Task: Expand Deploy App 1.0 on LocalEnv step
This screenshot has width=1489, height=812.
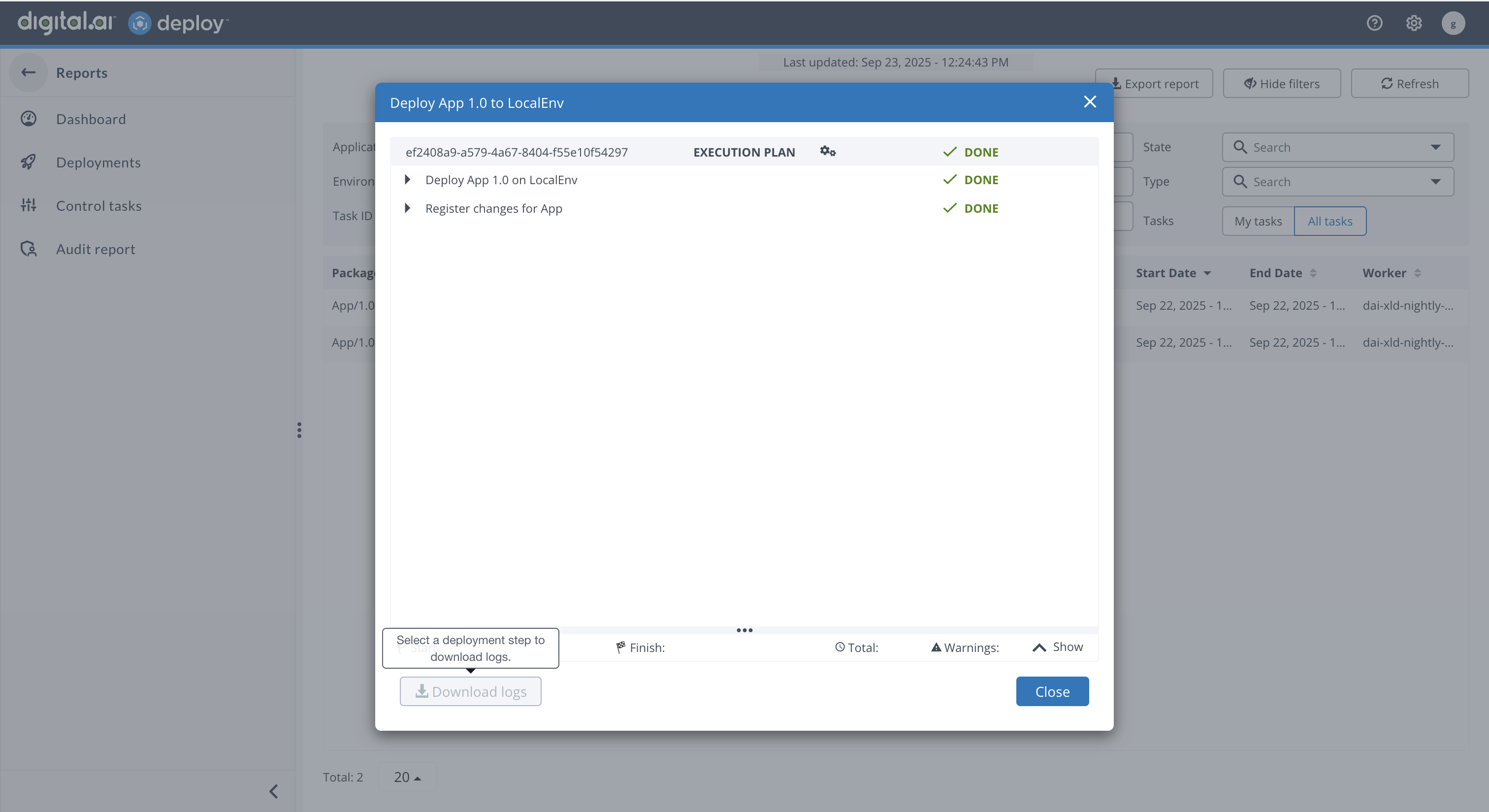Action: (408, 180)
